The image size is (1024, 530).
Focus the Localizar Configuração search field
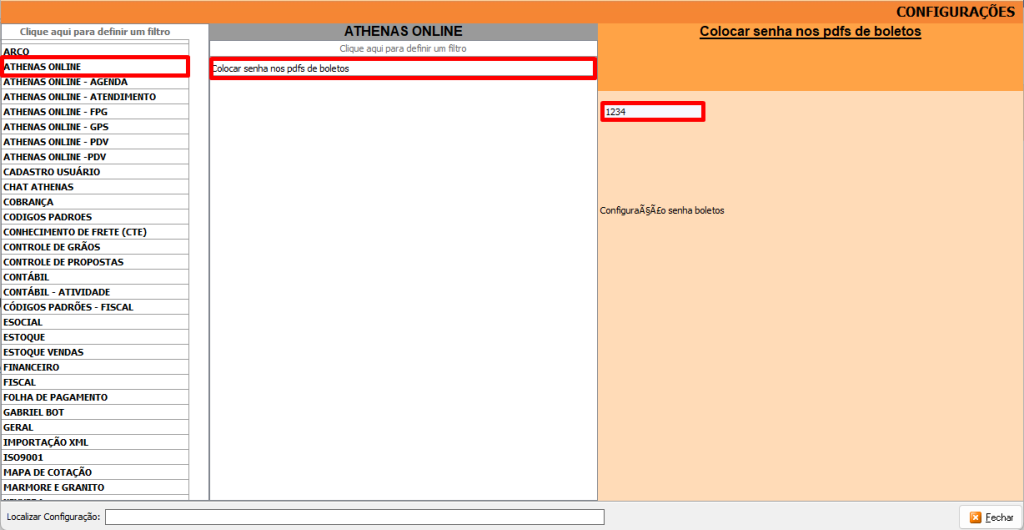(355, 517)
